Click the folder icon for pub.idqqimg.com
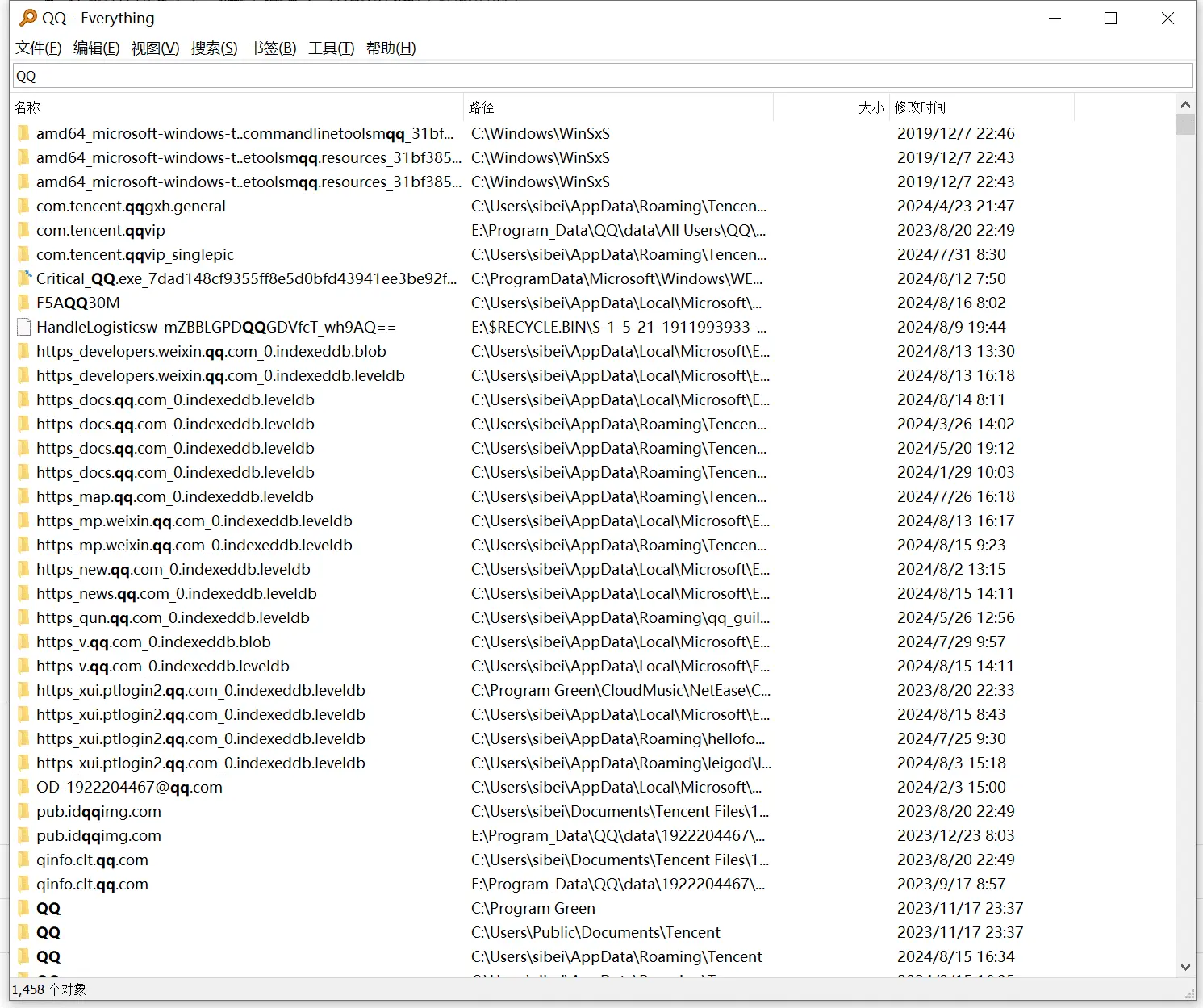The height and width of the screenshot is (1008, 1203). click(x=23, y=811)
